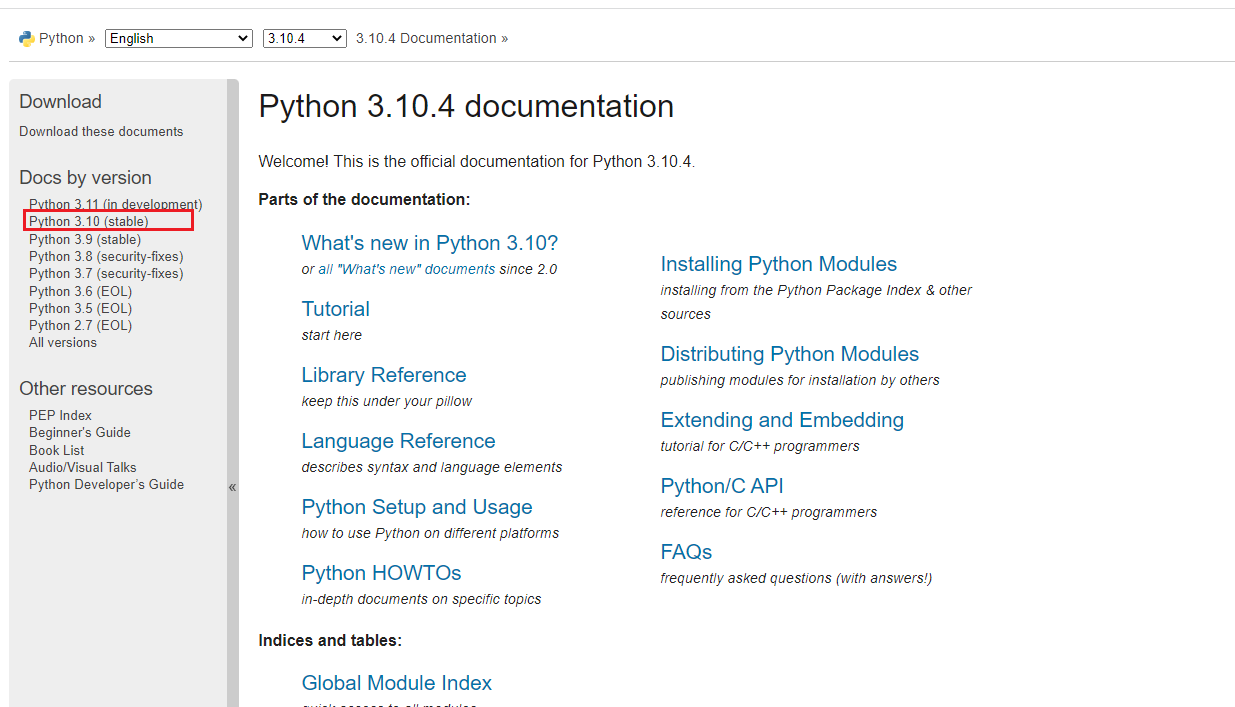Select Python 3.9 (stable) version
The width and height of the screenshot is (1235, 707).
(85, 240)
